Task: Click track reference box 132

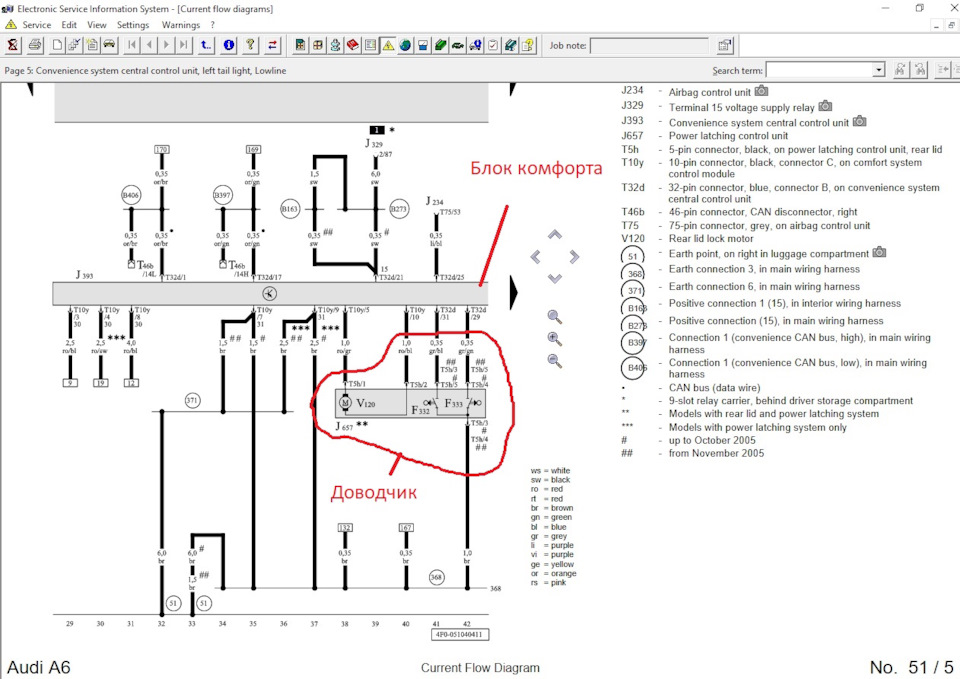Action: (x=345, y=527)
